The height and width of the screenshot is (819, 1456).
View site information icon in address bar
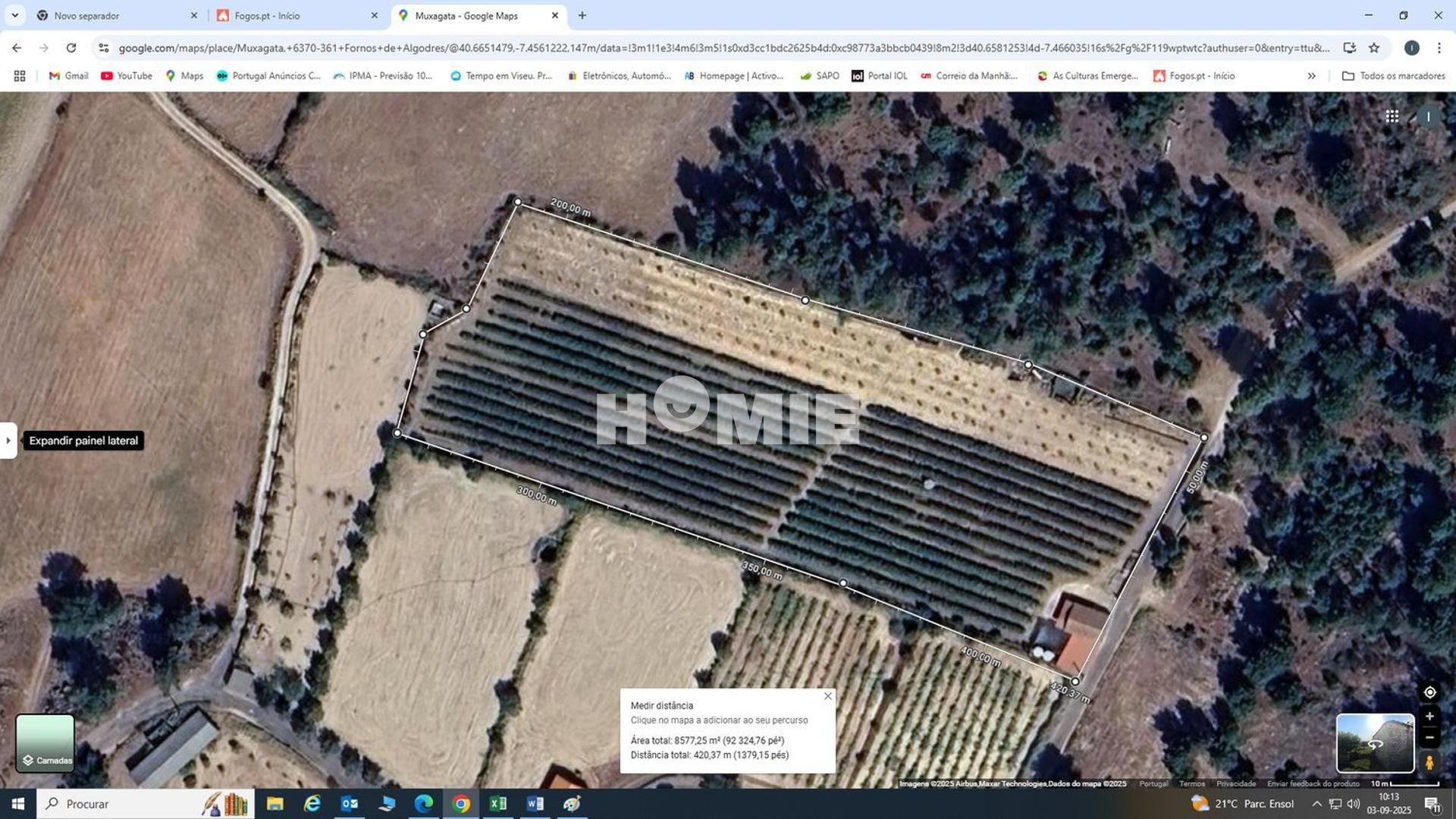coord(104,48)
